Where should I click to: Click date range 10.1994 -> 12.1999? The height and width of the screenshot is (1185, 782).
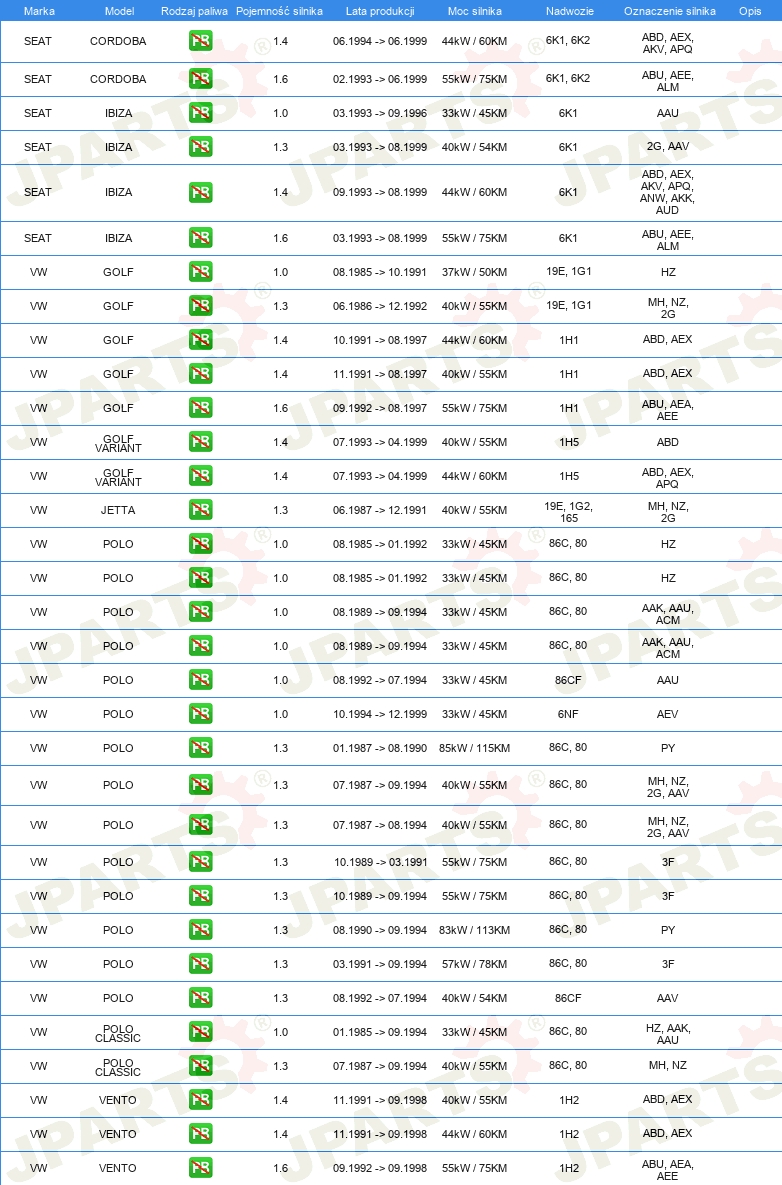pos(380,713)
